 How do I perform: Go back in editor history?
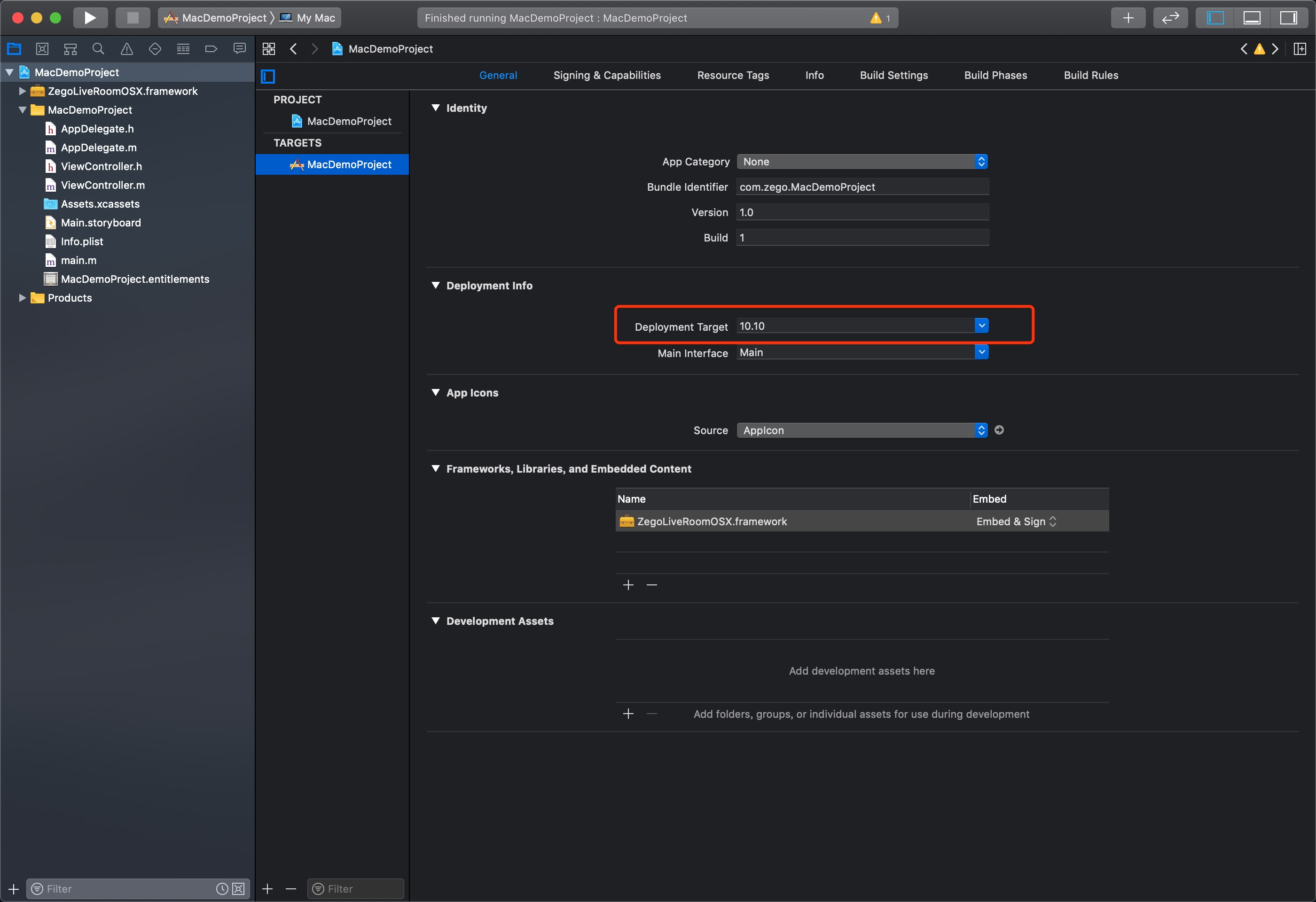(x=293, y=49)
